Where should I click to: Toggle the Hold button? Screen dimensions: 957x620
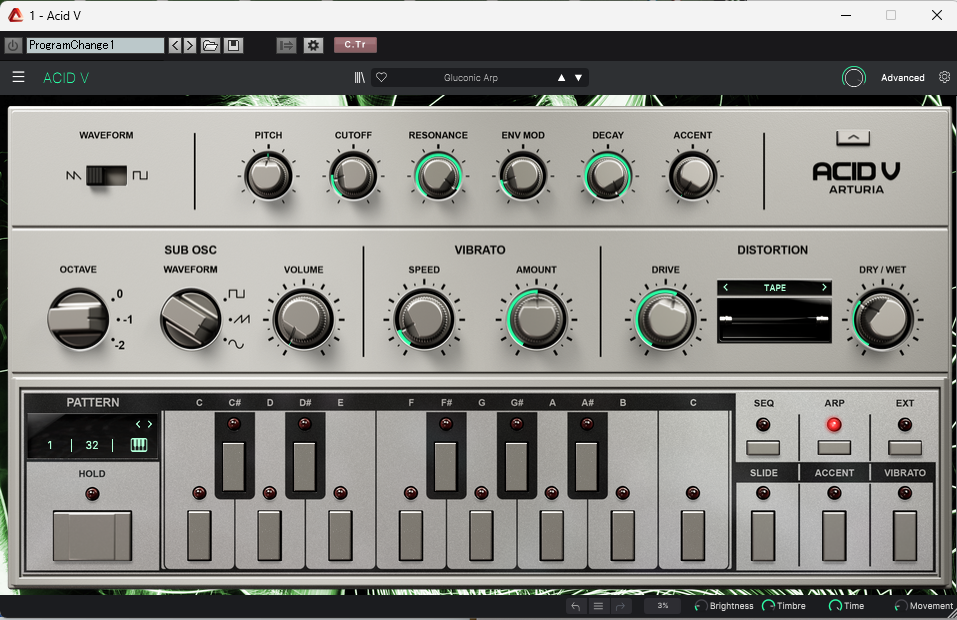tap(92, 536)
